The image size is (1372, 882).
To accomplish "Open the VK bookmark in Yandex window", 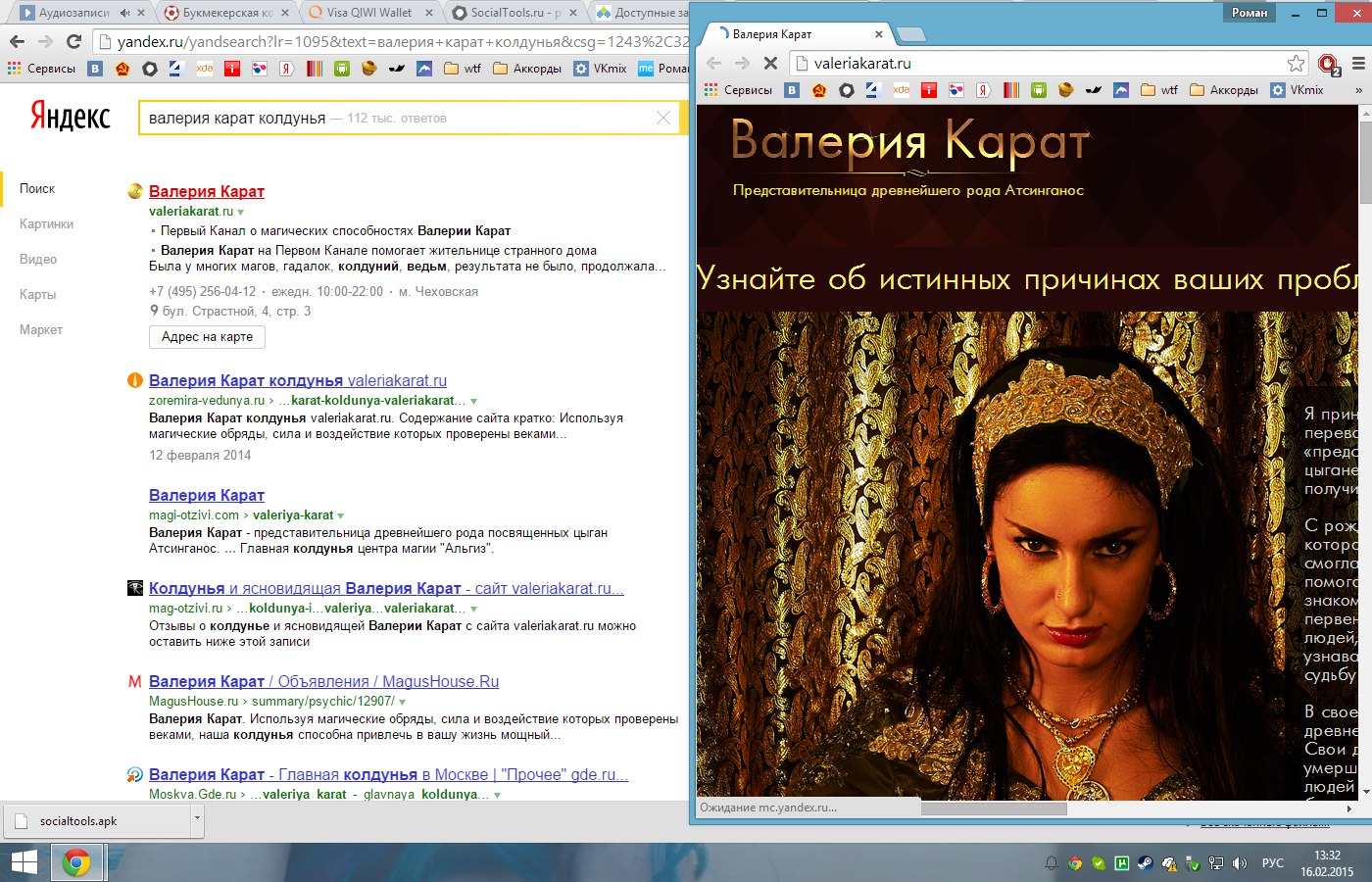I will [95, 69].
